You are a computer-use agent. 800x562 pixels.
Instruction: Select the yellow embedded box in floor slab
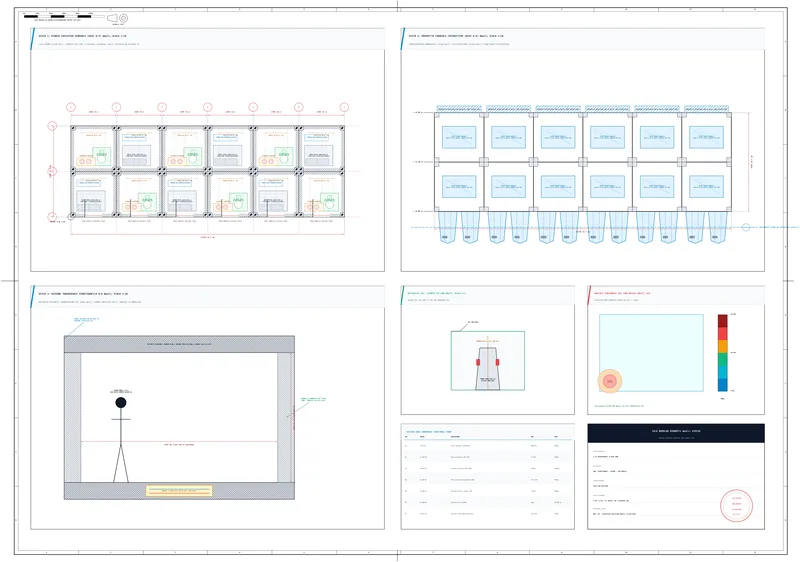click(x=179, y=491)
